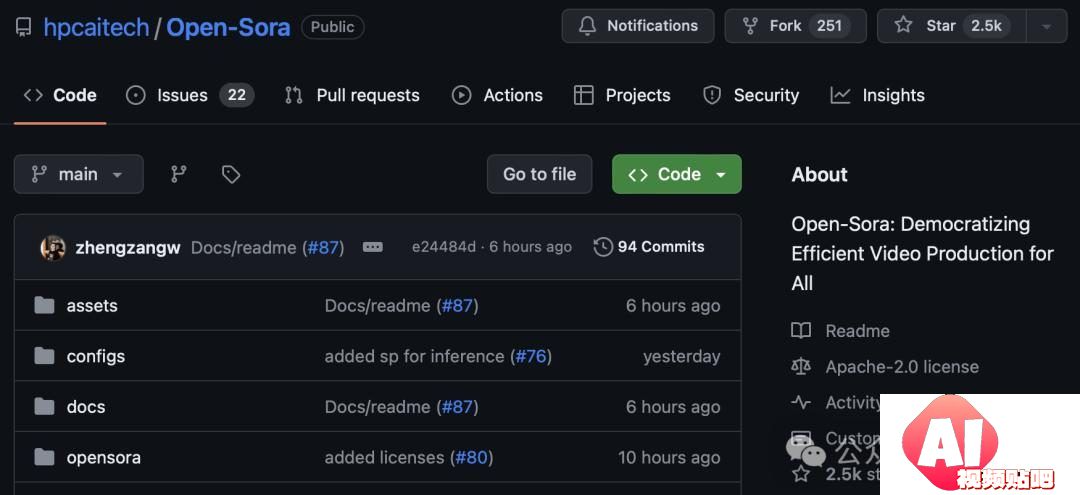
Task: Click the 'added sp for inference' commit message
Action: (x=415, y=357)
